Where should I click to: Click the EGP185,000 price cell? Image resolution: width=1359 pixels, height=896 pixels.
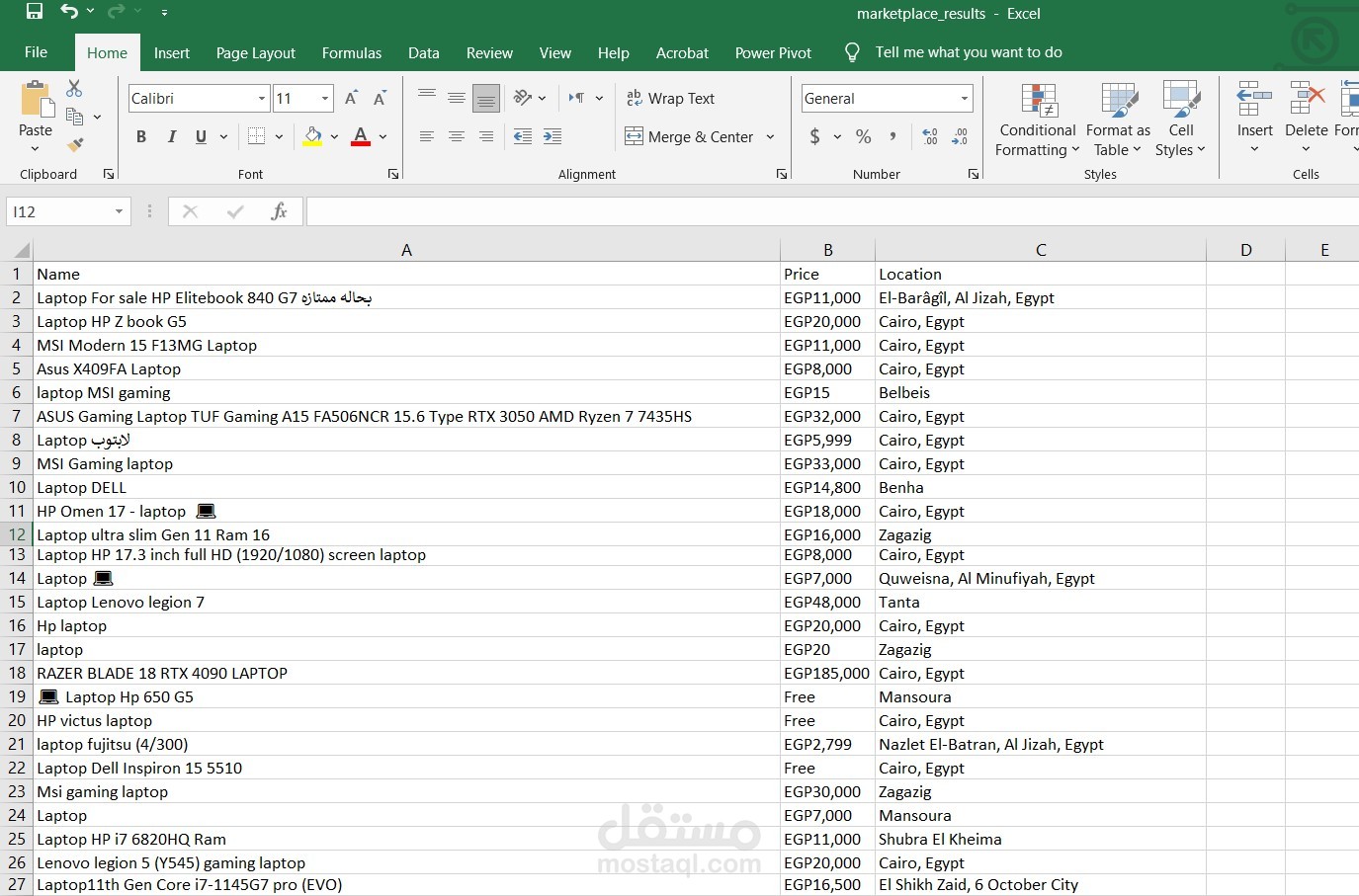pos(827,673)
